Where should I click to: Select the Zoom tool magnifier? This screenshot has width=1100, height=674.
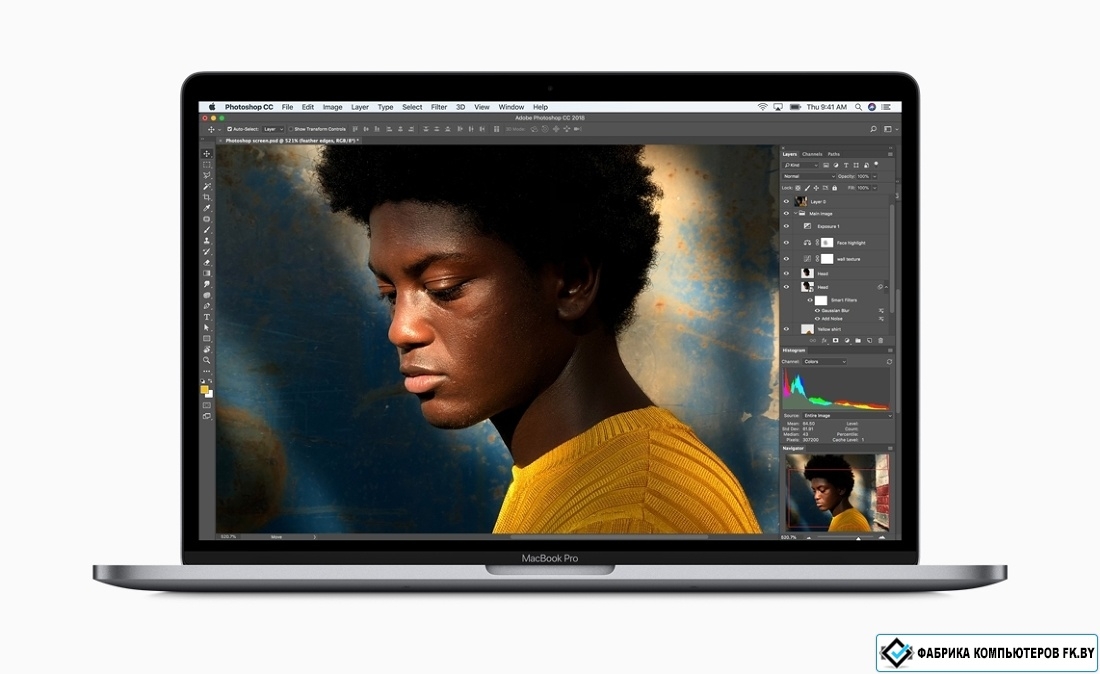point(207,360)
